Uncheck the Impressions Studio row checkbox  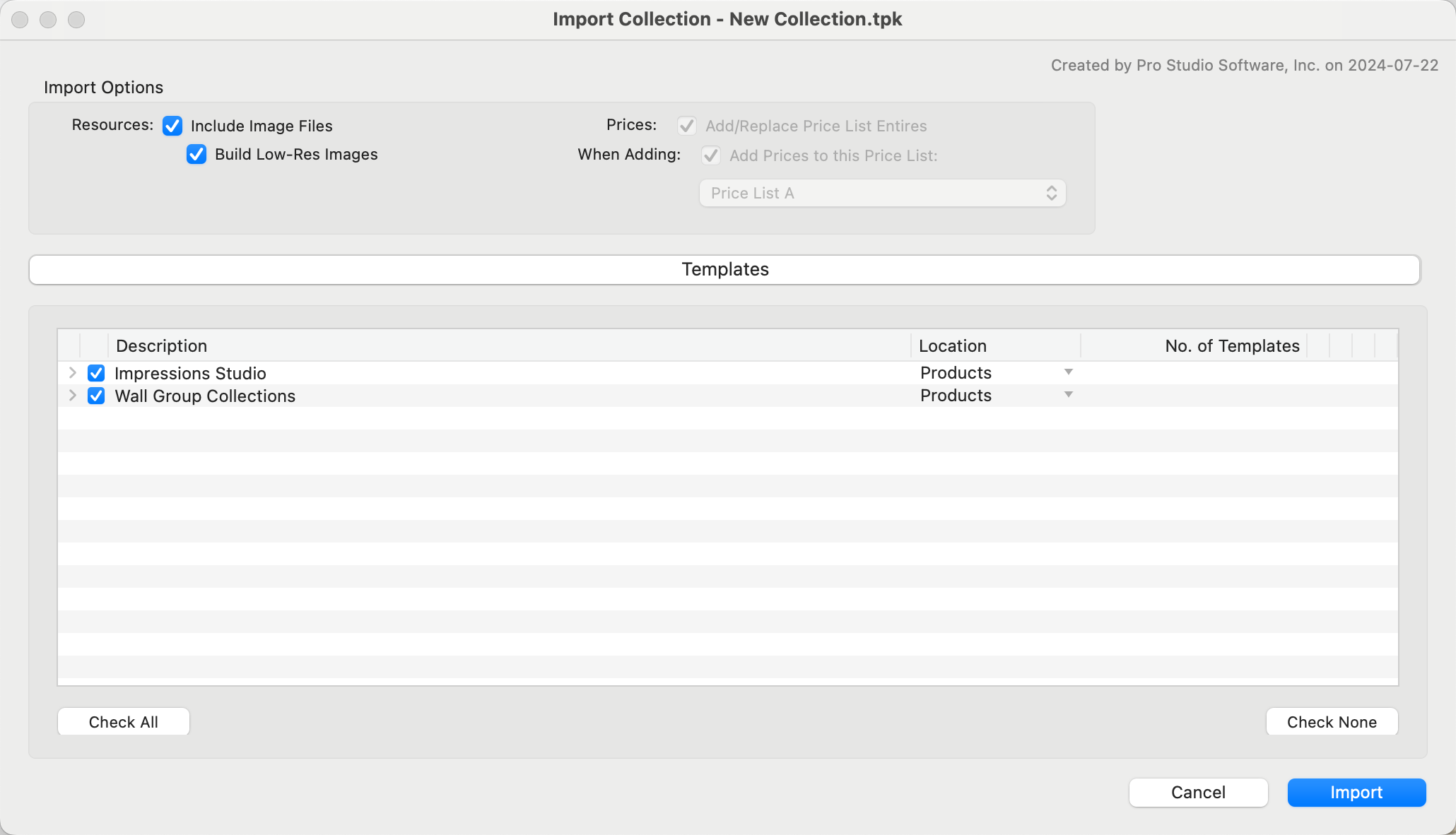(96, 373)
